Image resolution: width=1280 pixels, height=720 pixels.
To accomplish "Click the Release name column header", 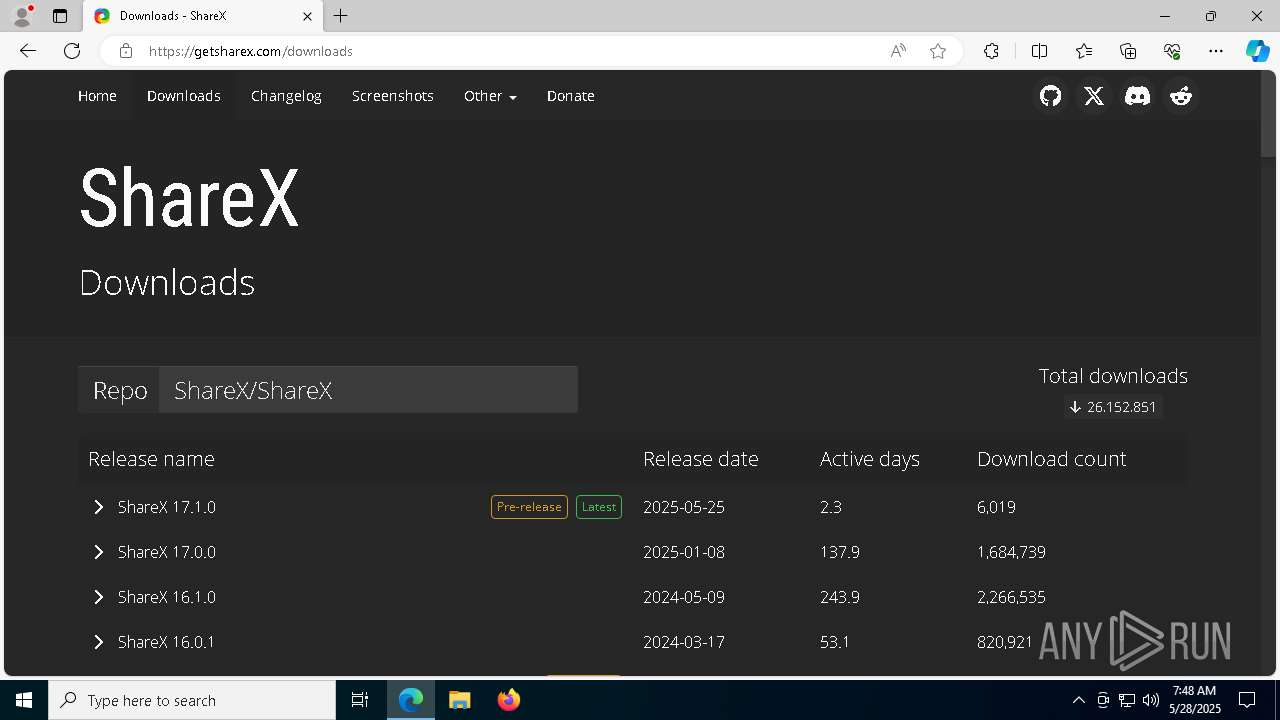I will point(151,459).
